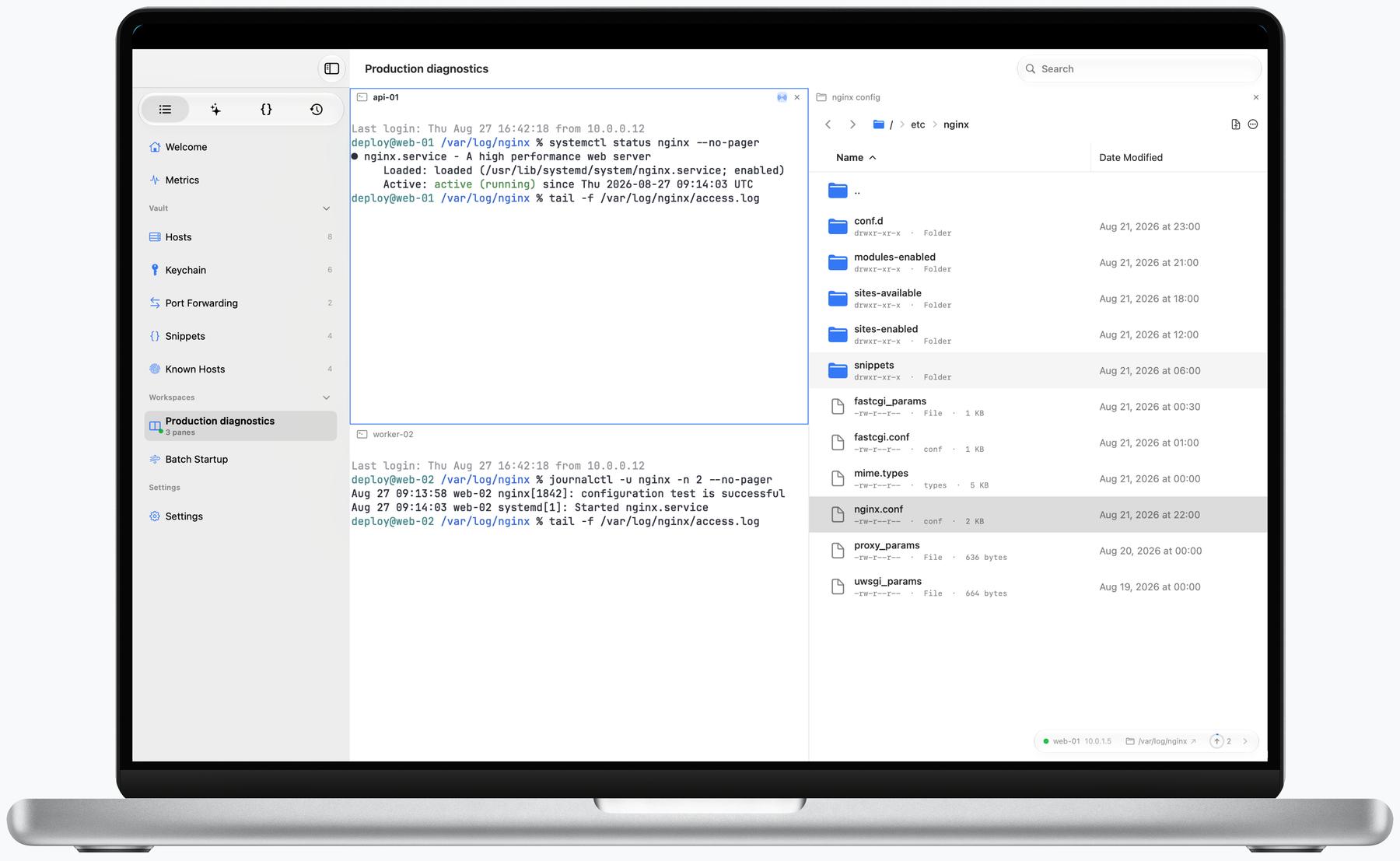Expand the status bar right chevron

coord(1245,741)
